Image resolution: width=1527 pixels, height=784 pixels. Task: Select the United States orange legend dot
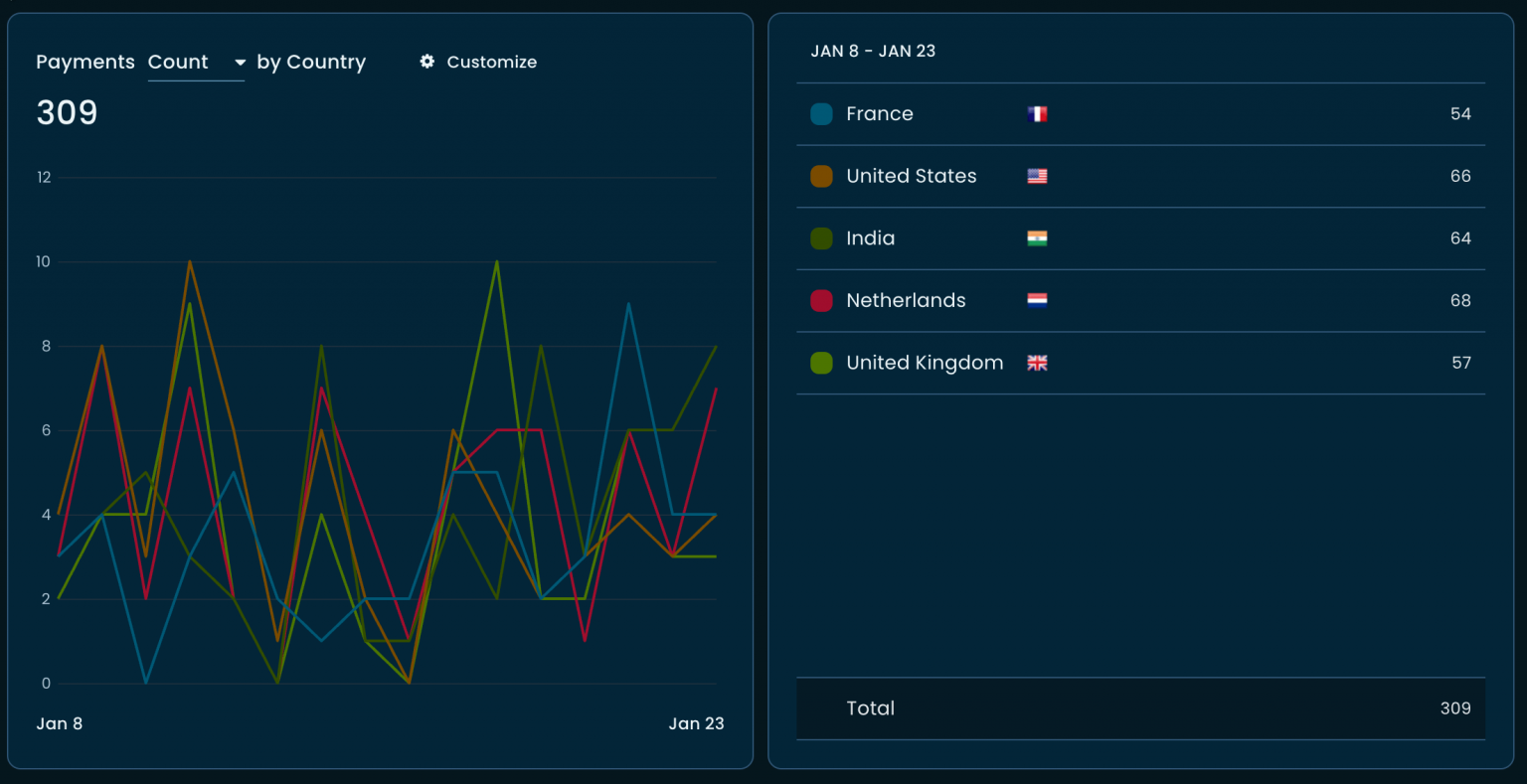pos(820,176)
